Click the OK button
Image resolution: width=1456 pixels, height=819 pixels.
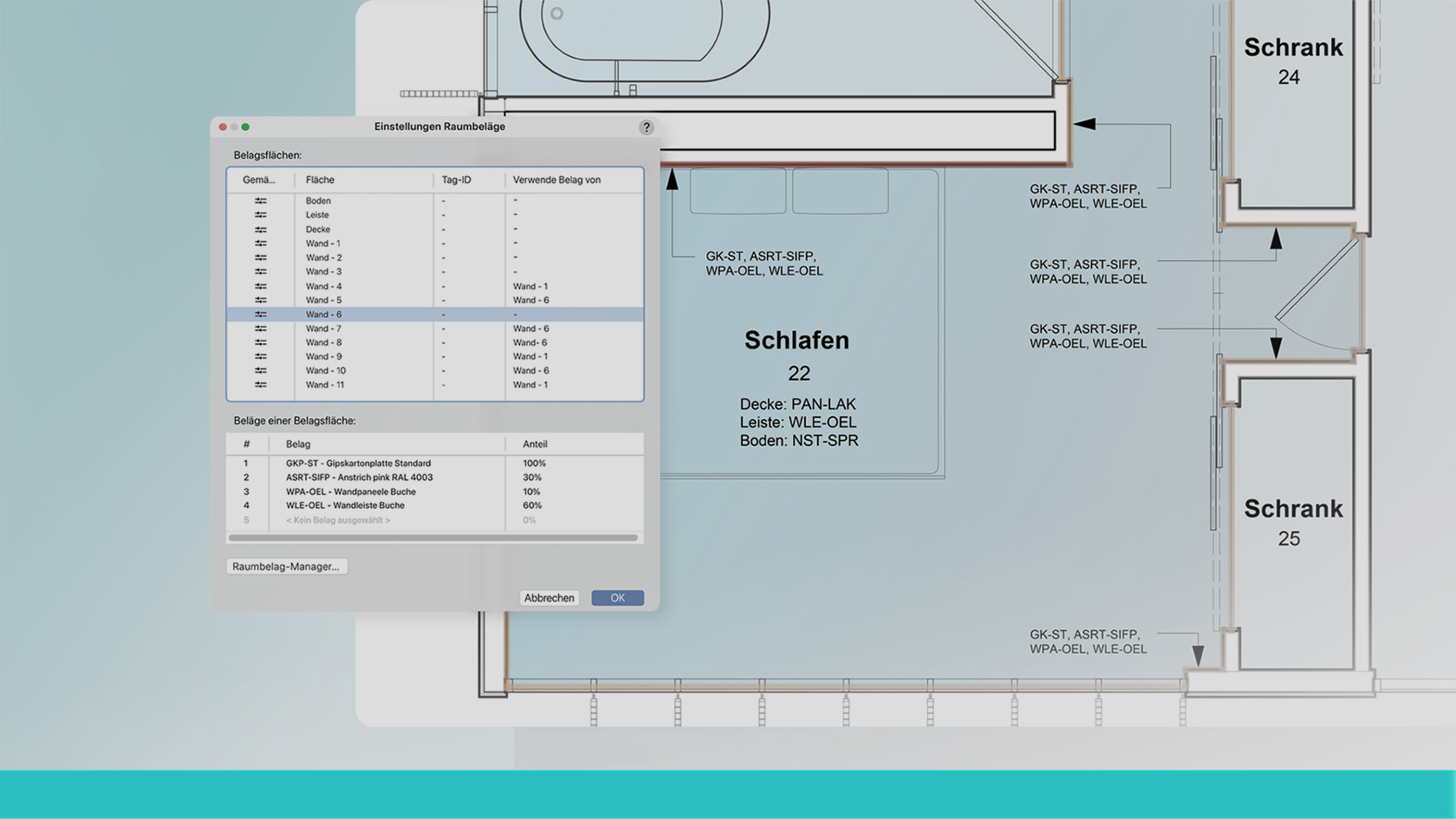(x=617, y=598)
